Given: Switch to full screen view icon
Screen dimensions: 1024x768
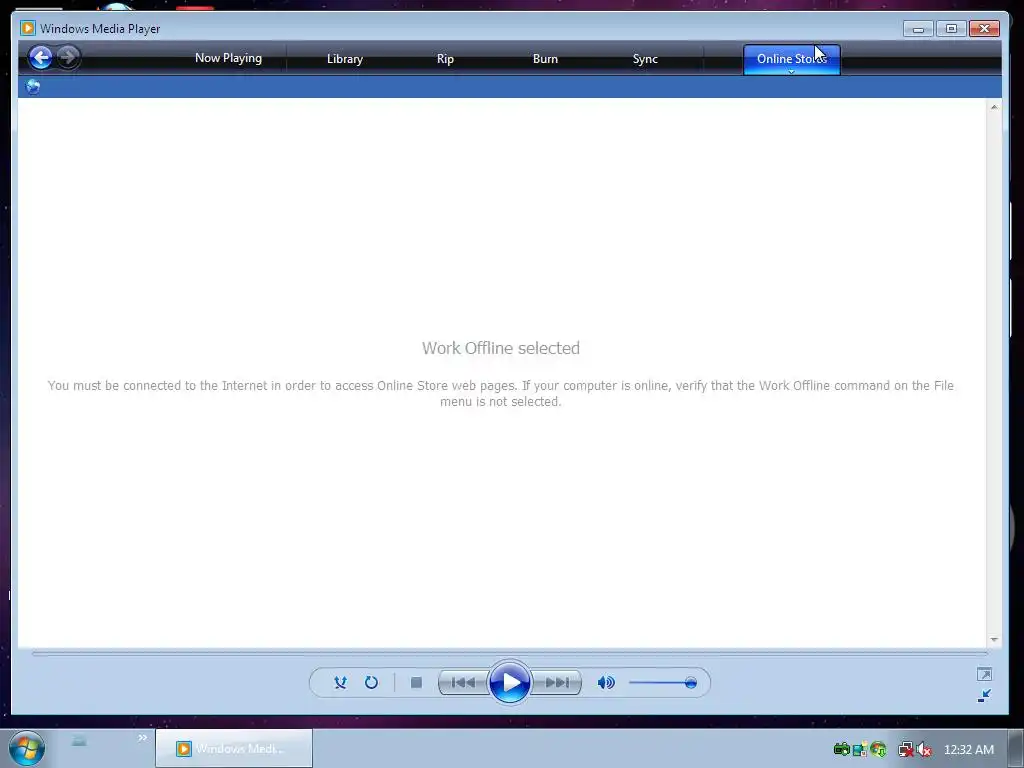Looking at the screenshot, I should tap(984, 674).
